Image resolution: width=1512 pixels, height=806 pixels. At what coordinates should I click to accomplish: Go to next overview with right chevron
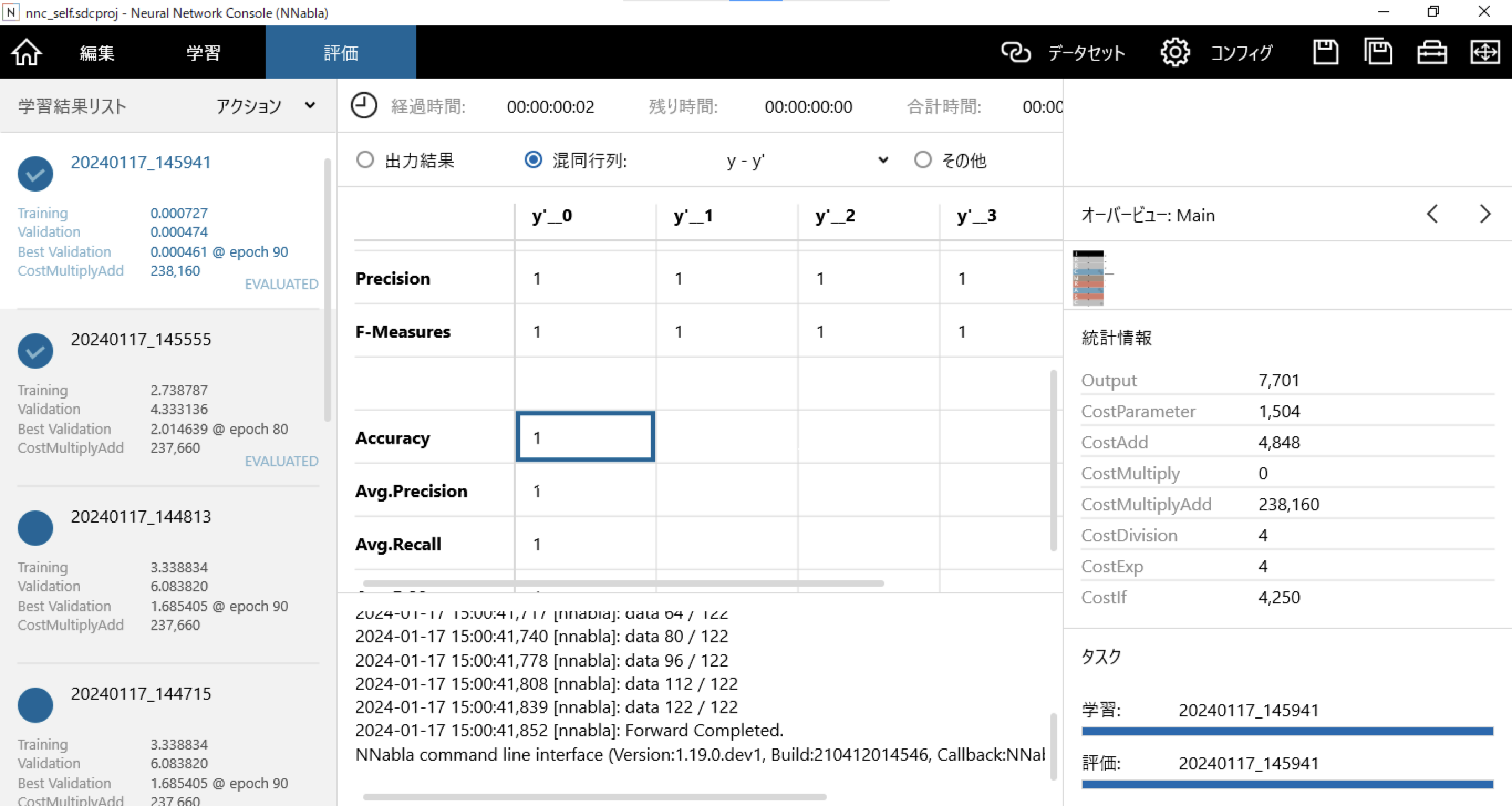click(1484, 214)
